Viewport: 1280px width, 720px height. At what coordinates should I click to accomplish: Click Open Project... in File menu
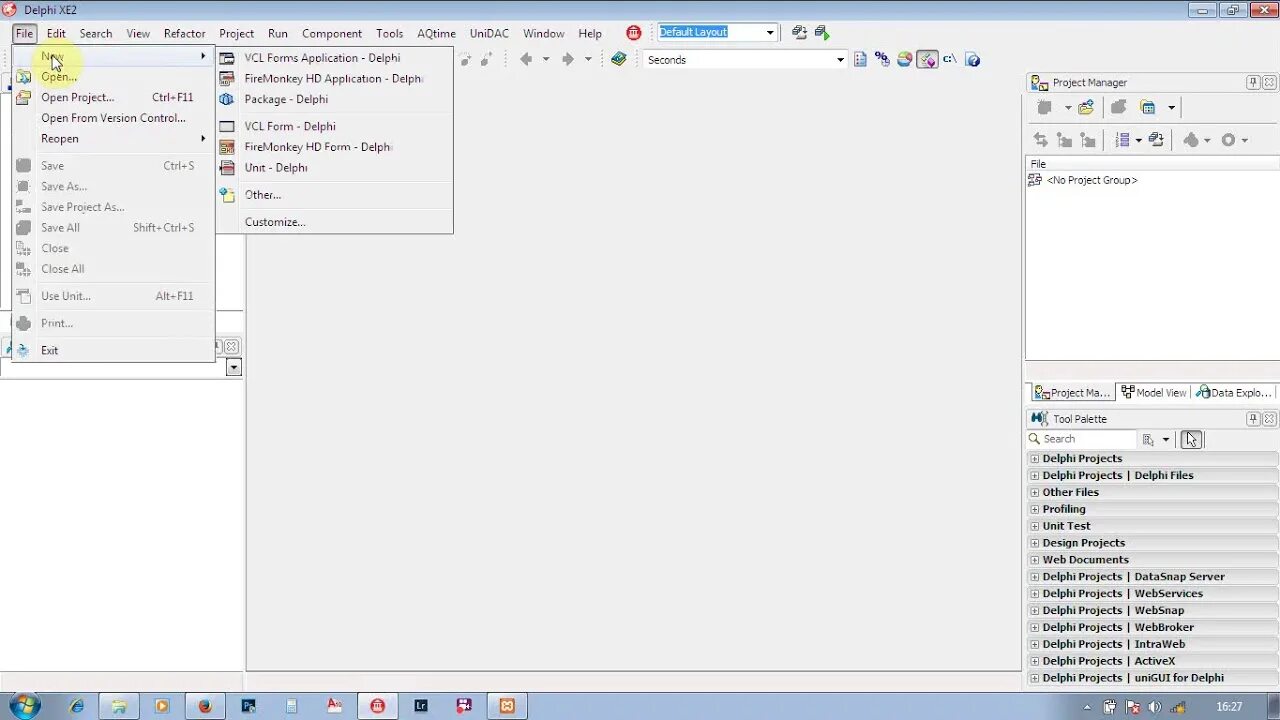tap(113, 97)
